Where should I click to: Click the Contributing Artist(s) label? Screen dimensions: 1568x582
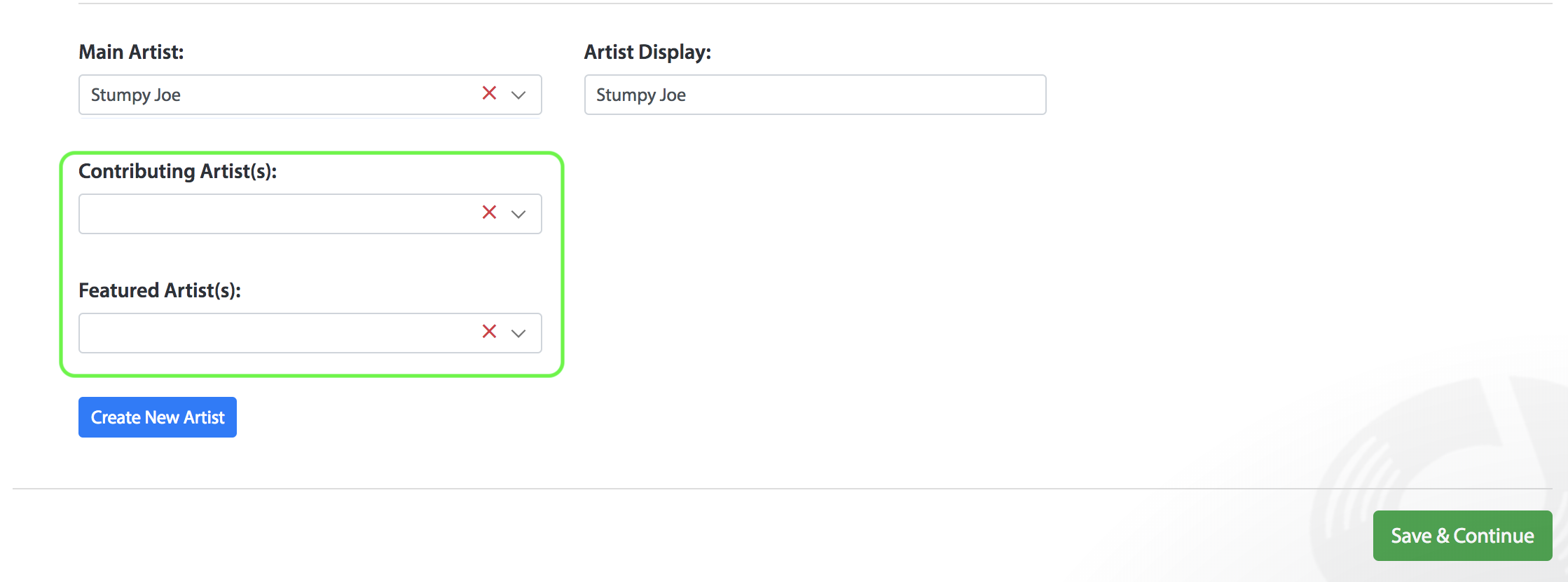[178, 172]
